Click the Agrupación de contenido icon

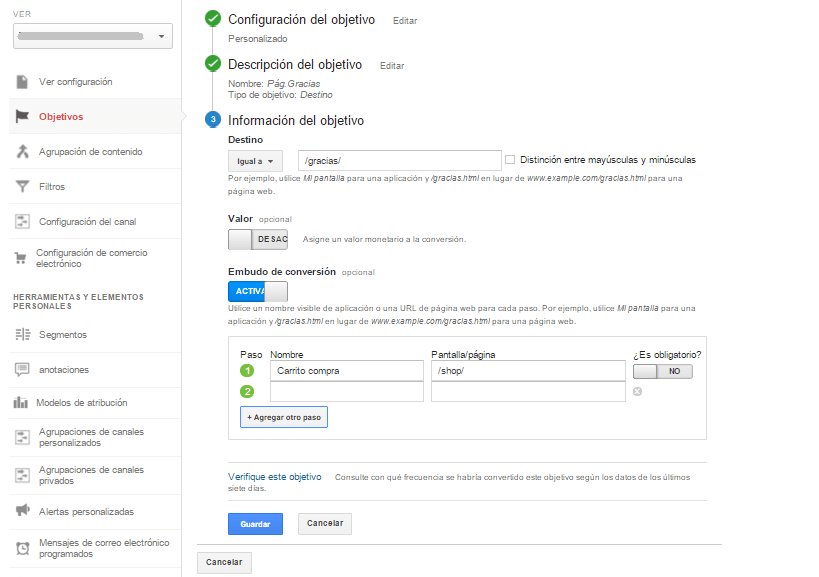(x=22, y=152)
